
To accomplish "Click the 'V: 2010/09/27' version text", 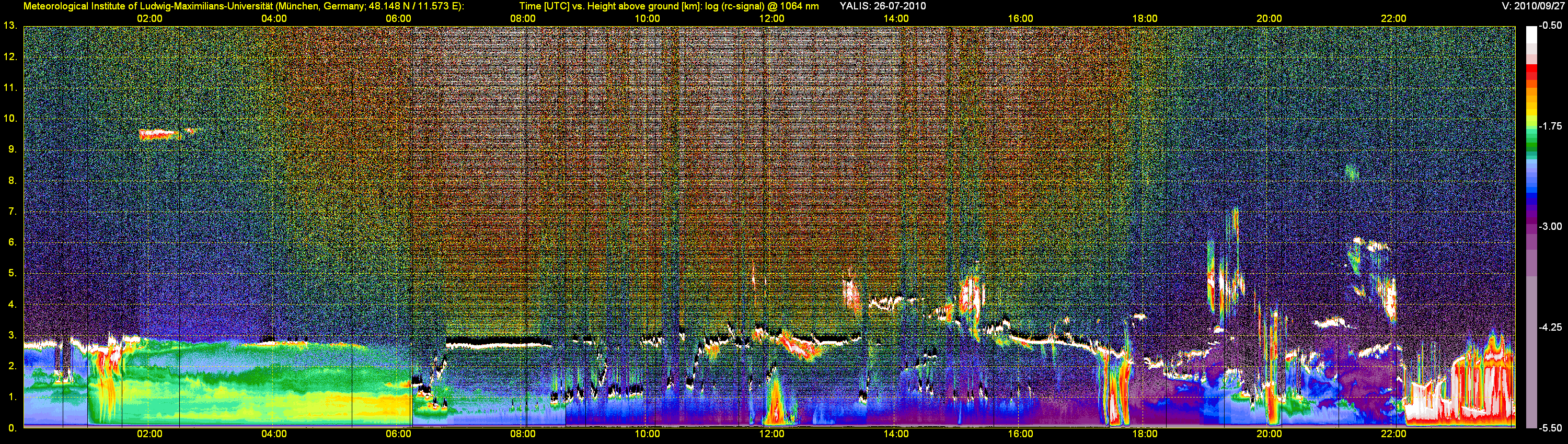I will pyautogui.click(x=1532, y=6).
